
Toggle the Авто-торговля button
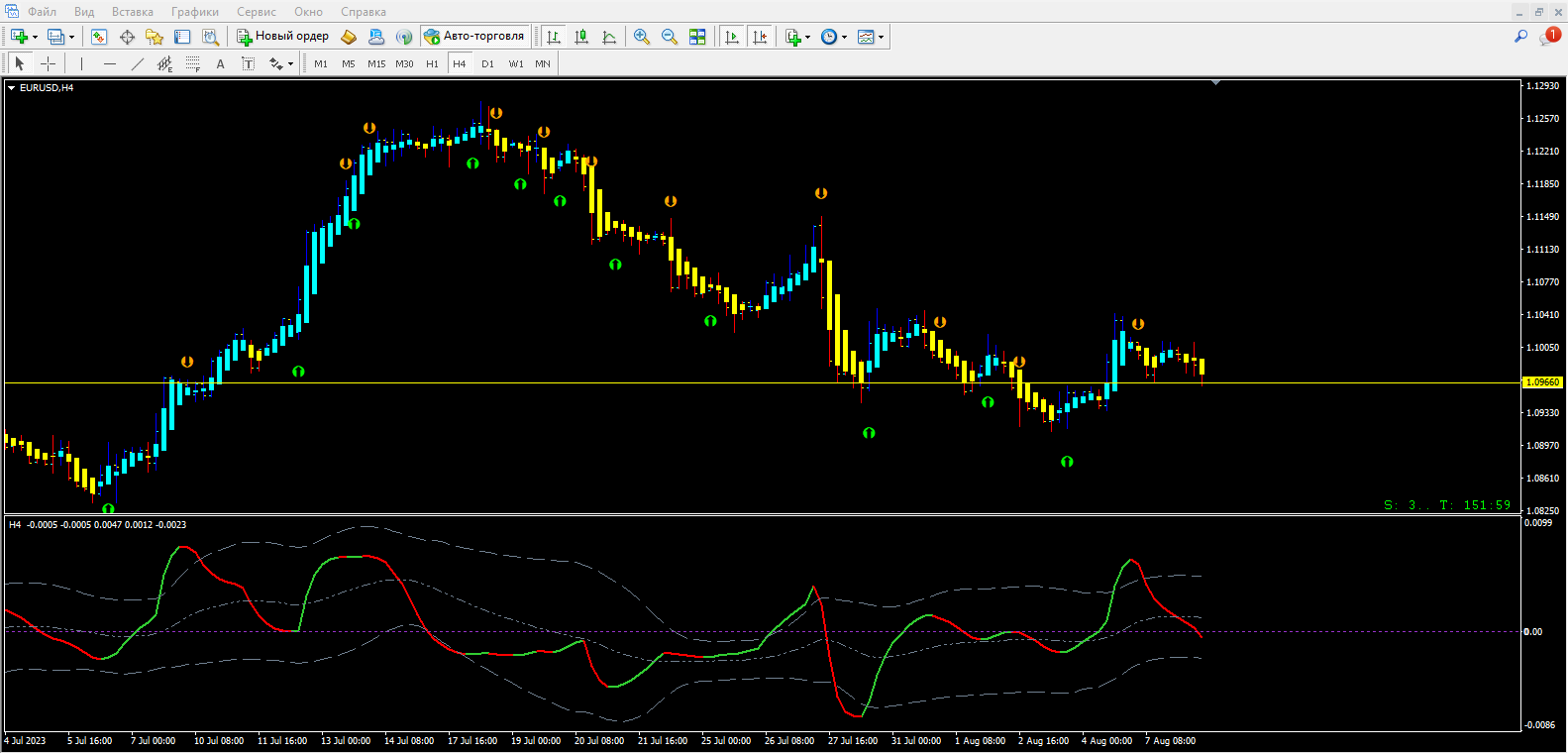coord(474,37)
